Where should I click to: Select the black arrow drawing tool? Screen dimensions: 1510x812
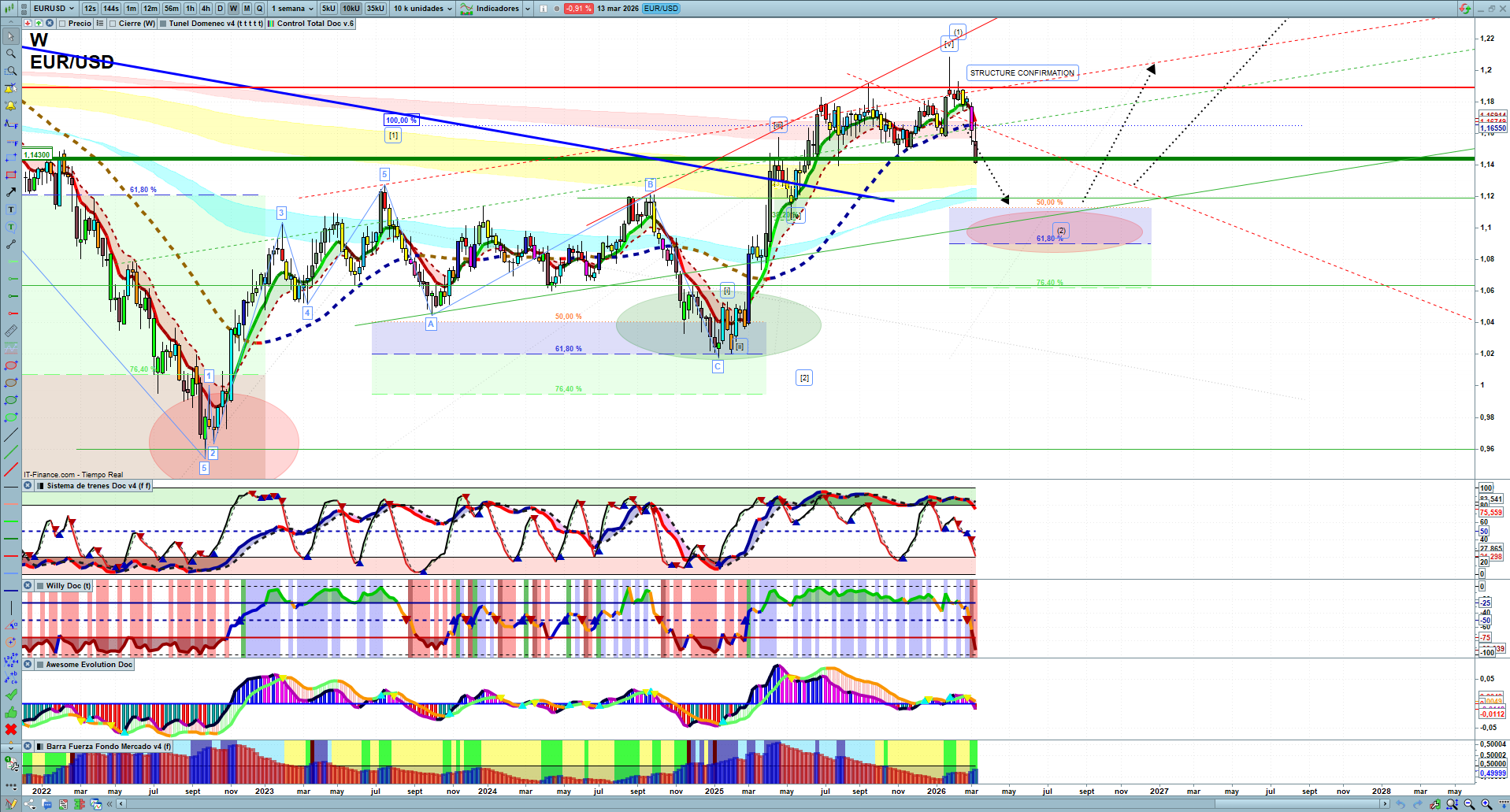pyautogui.click(x=10, y=192)
